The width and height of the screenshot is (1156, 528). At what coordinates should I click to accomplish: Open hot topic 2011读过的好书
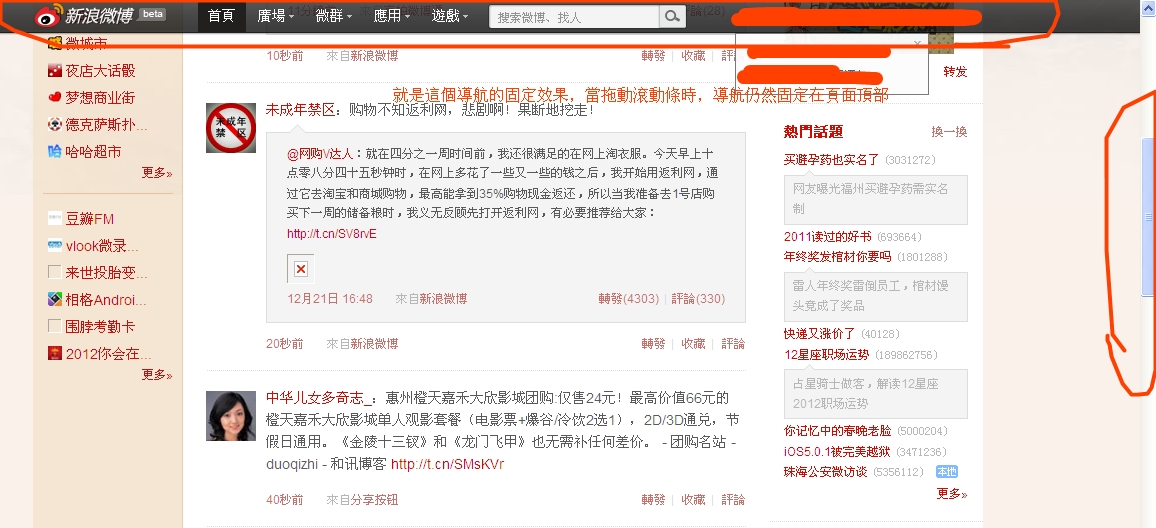827,237
